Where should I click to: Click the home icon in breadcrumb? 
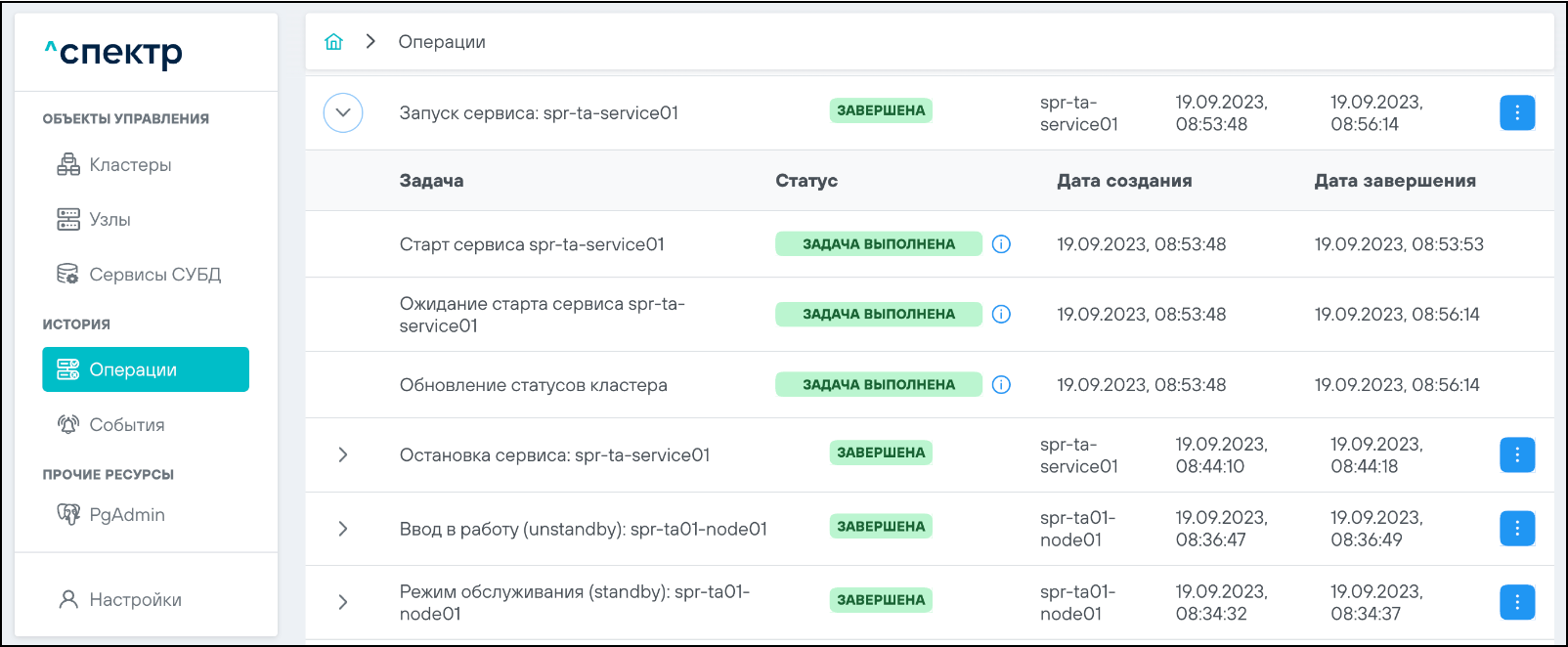[x=333, y=42]
